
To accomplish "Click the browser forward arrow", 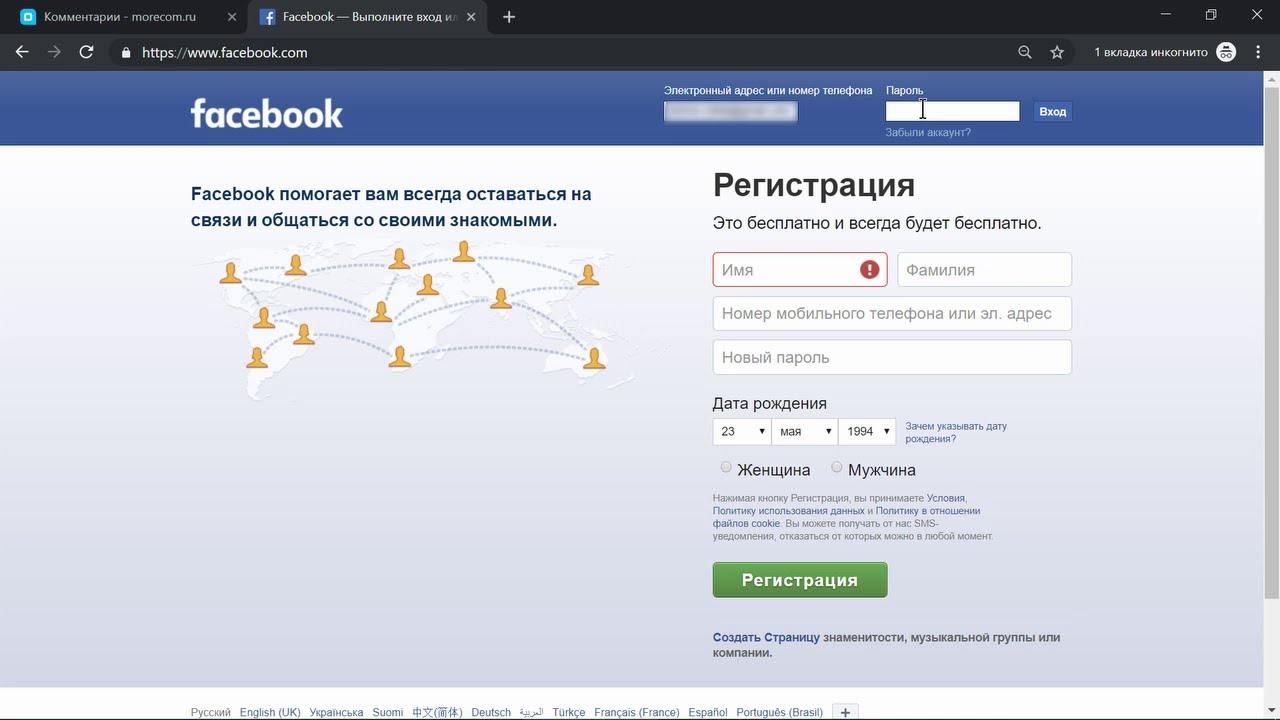I will (x=54, y=52).
